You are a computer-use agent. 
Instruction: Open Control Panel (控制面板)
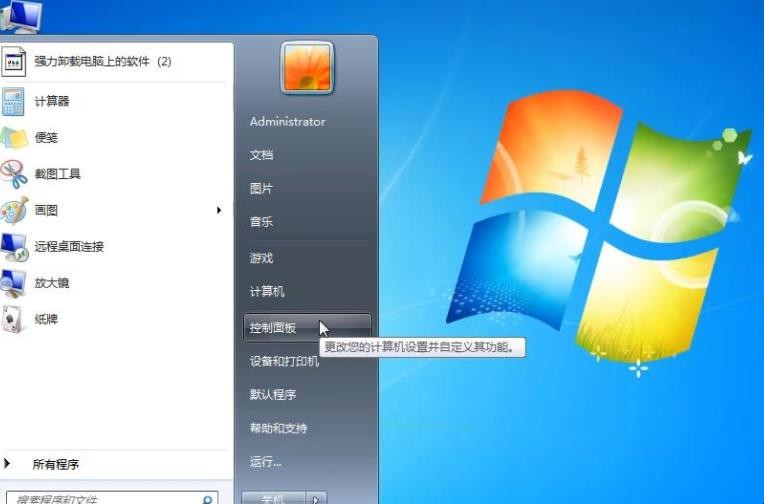pyautogui.click(x=307, y=328)
